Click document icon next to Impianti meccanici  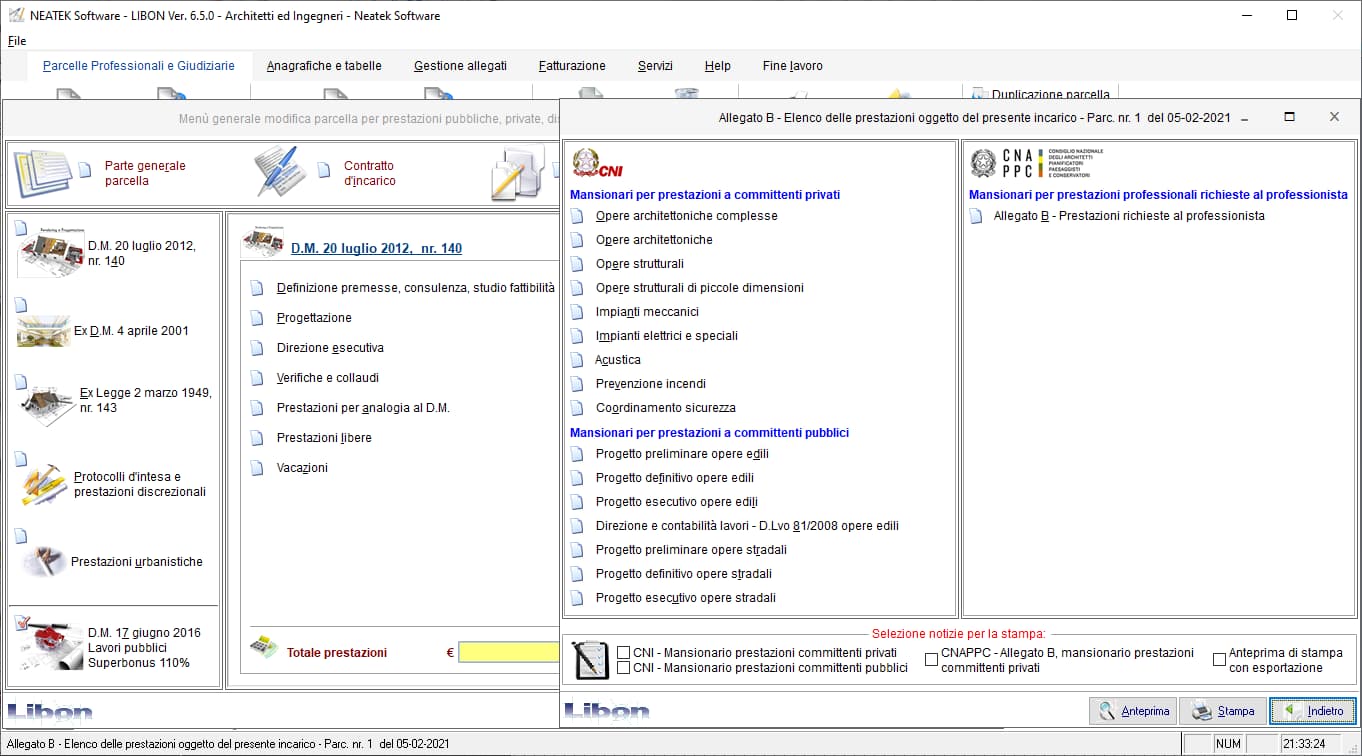pyautogui.click(x=576, y=312)
